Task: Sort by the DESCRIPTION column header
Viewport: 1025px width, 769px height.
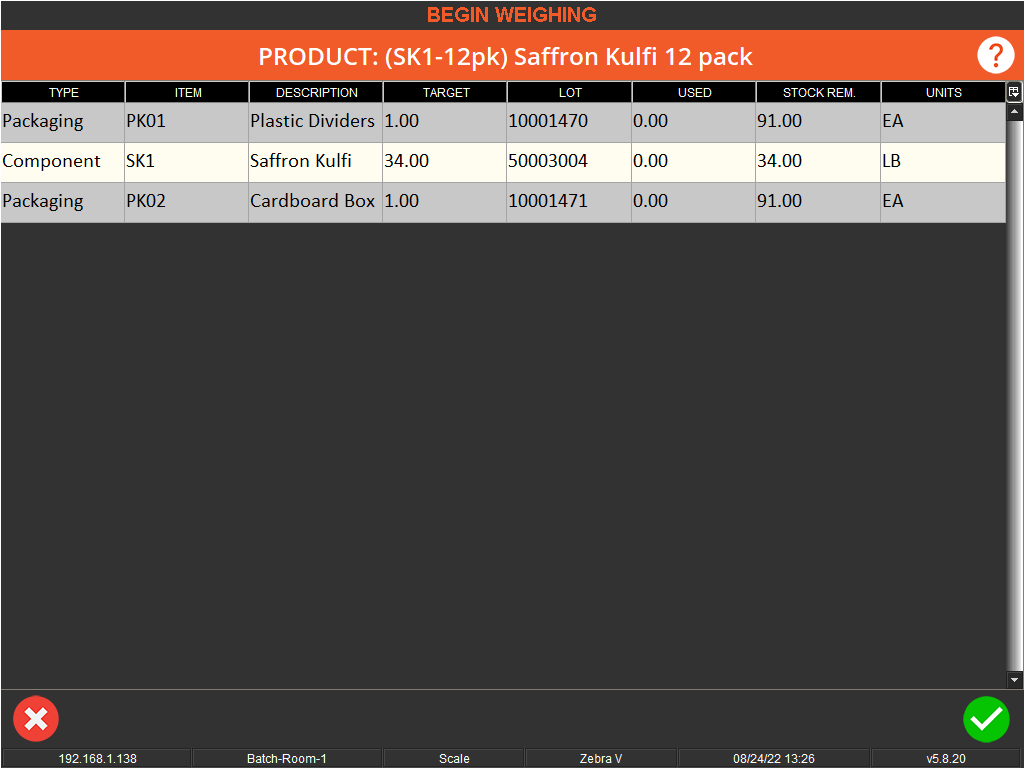Action: 316,92
